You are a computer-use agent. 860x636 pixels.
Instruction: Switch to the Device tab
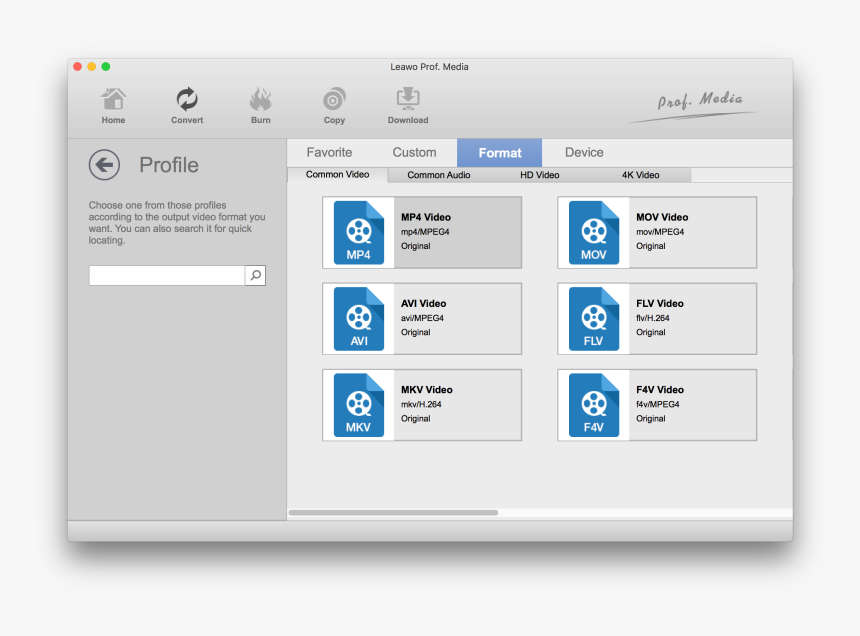pos(584,152)
